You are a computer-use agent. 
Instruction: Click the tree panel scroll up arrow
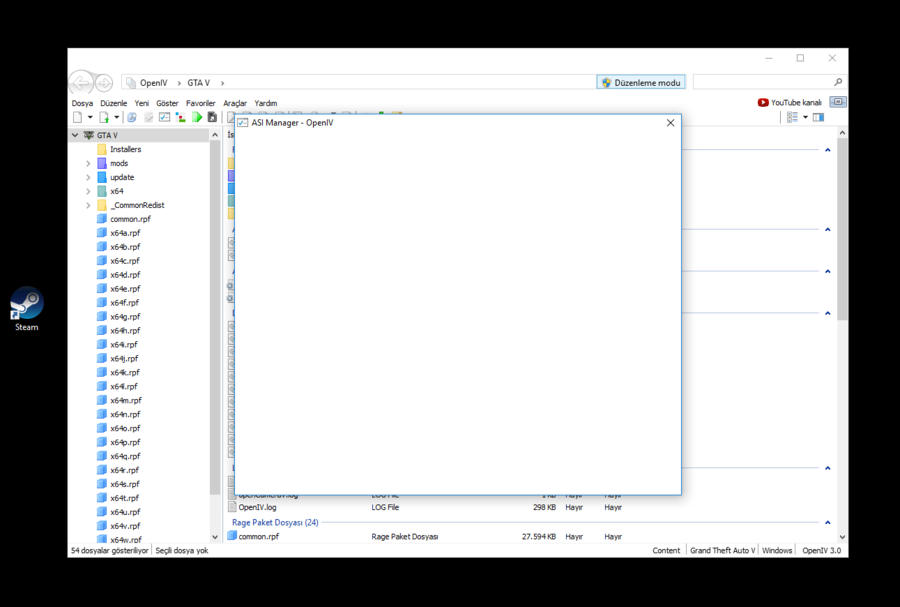click(215, 135)
